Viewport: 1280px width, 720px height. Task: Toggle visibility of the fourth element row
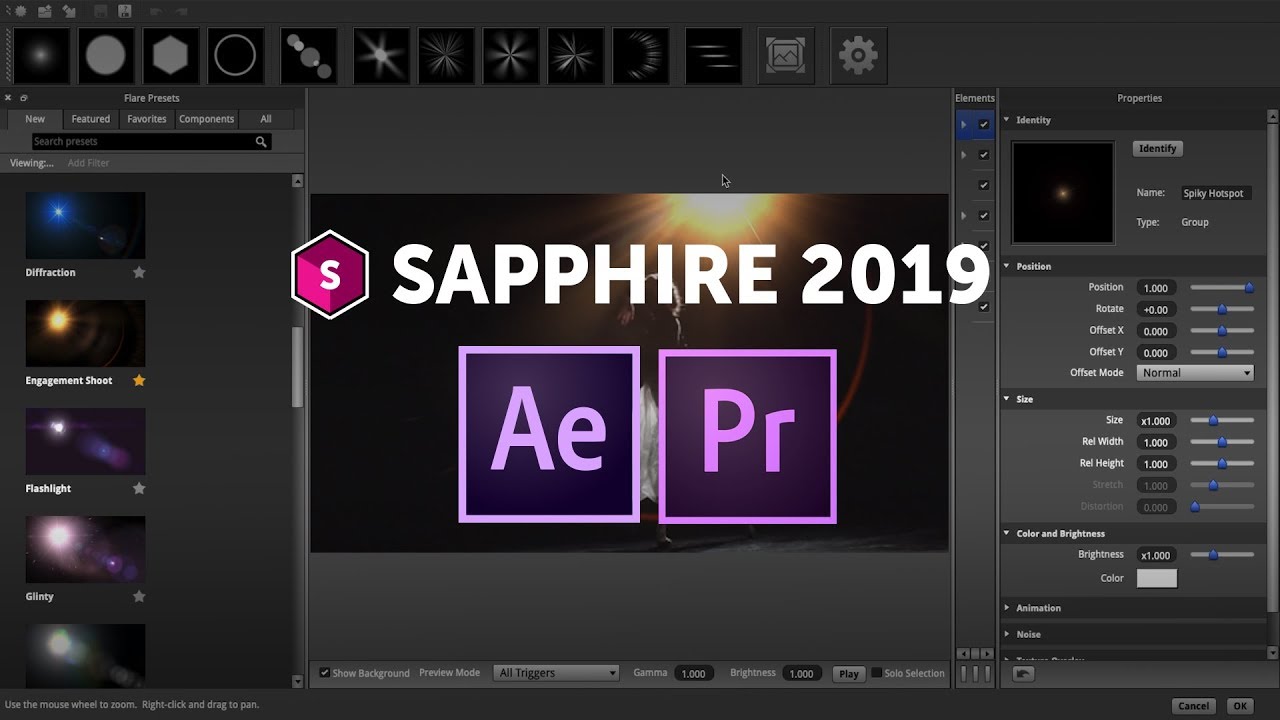[x=984, y=215]
